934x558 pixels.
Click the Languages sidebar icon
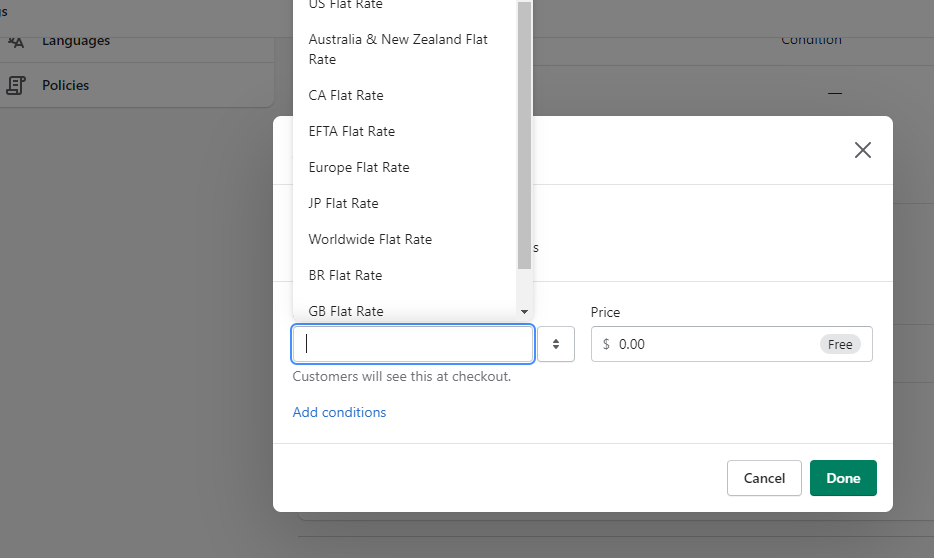(x=16, y=41)
